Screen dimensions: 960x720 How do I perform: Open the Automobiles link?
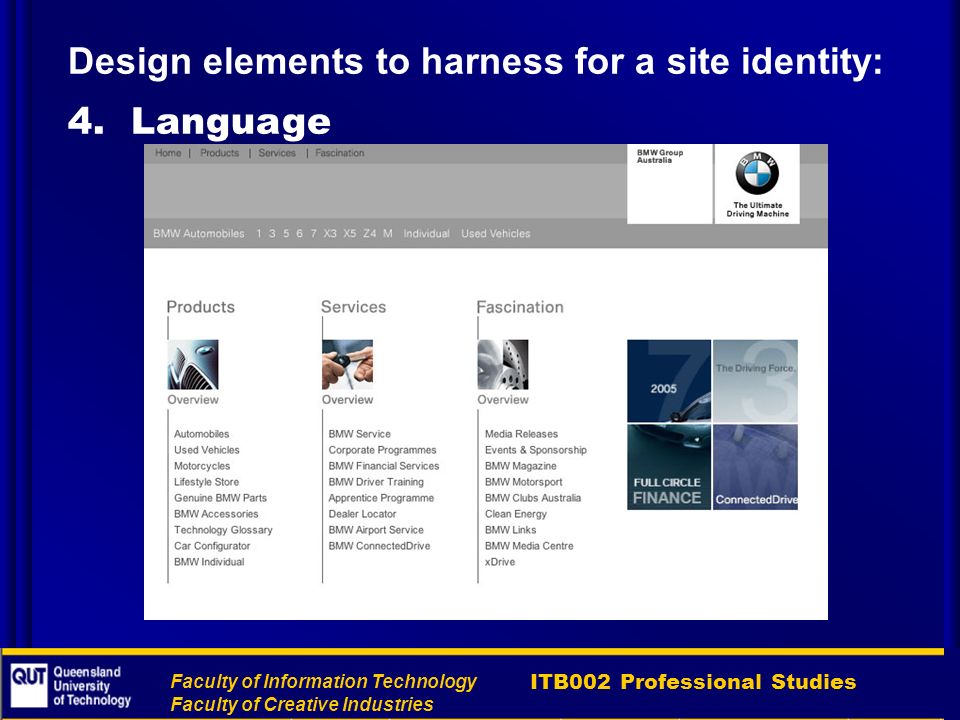(201, 434)
